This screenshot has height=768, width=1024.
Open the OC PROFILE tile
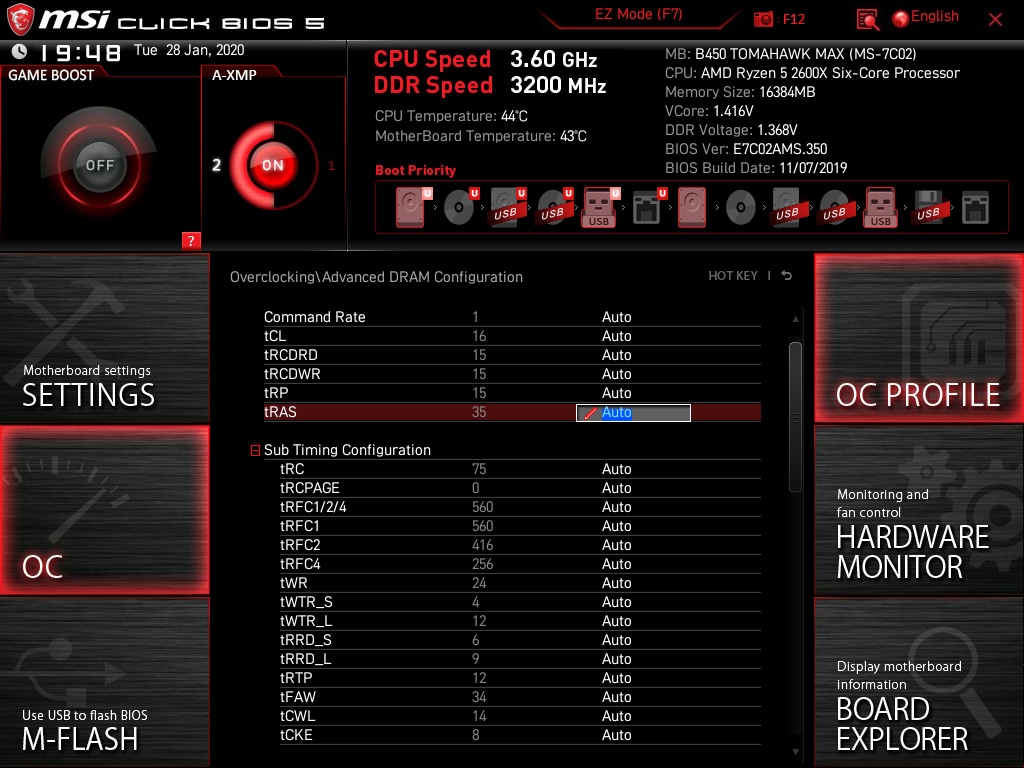click(x=919, y=338)
